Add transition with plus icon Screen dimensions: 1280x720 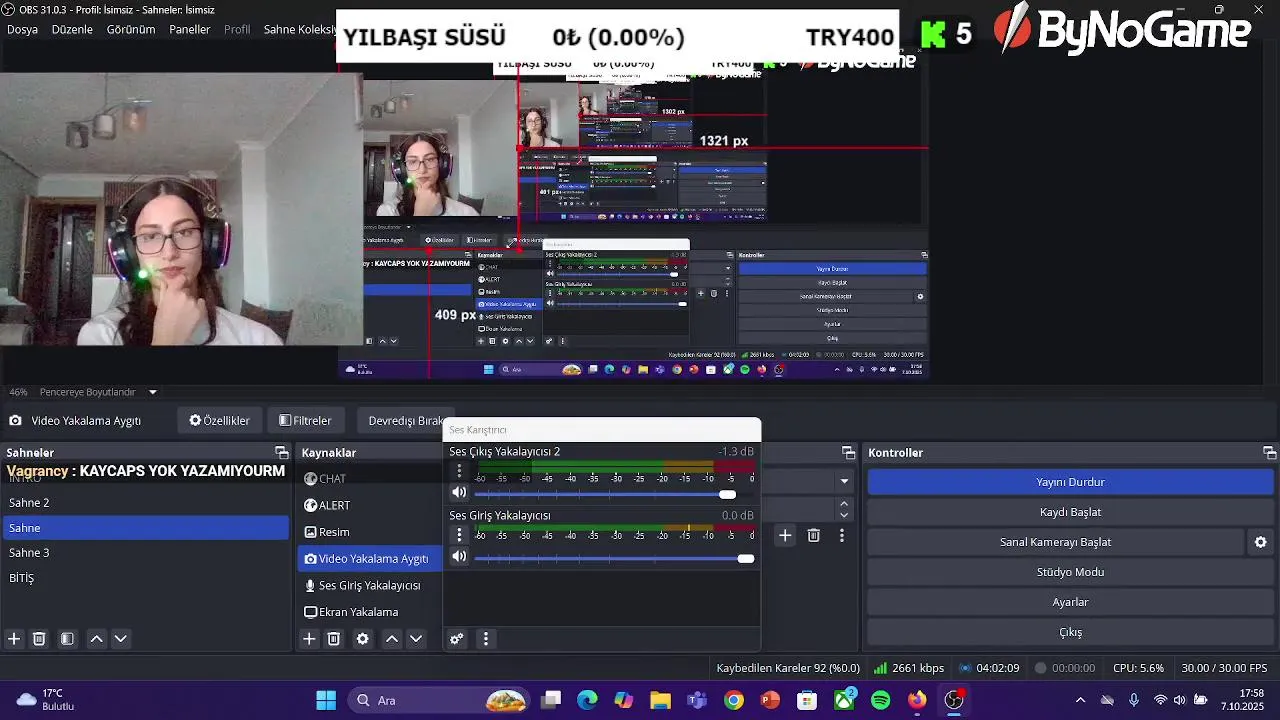[x=785, y=536]
